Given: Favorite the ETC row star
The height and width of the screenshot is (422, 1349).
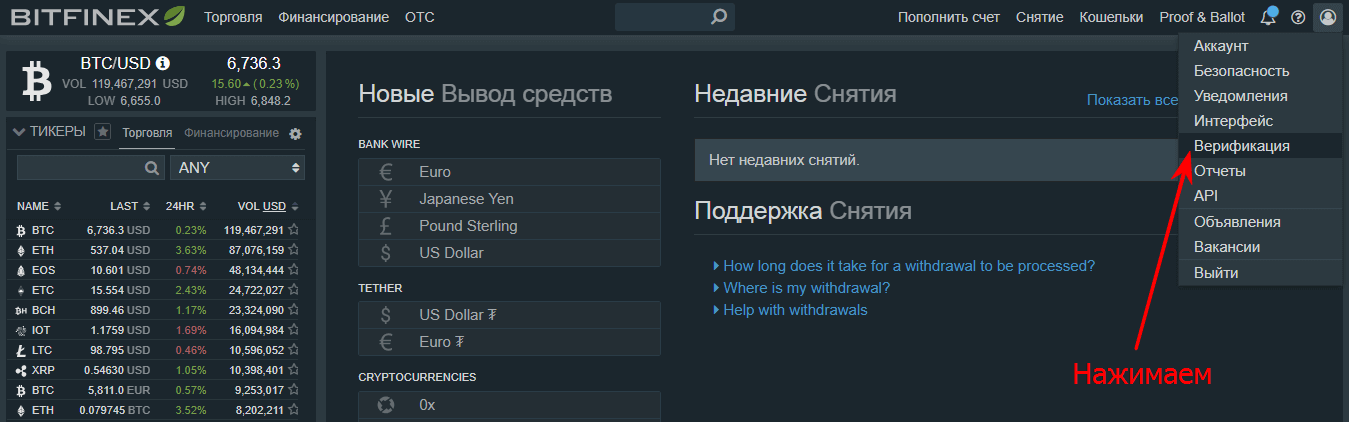Looking at the screenshot, I should [x=294, y=290].
